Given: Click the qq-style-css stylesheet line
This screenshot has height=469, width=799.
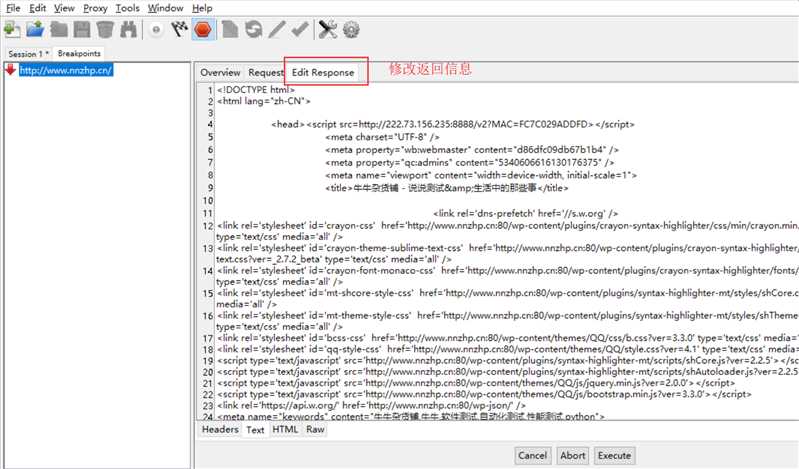Looking at the screenshot, I should tap(508, 349).
